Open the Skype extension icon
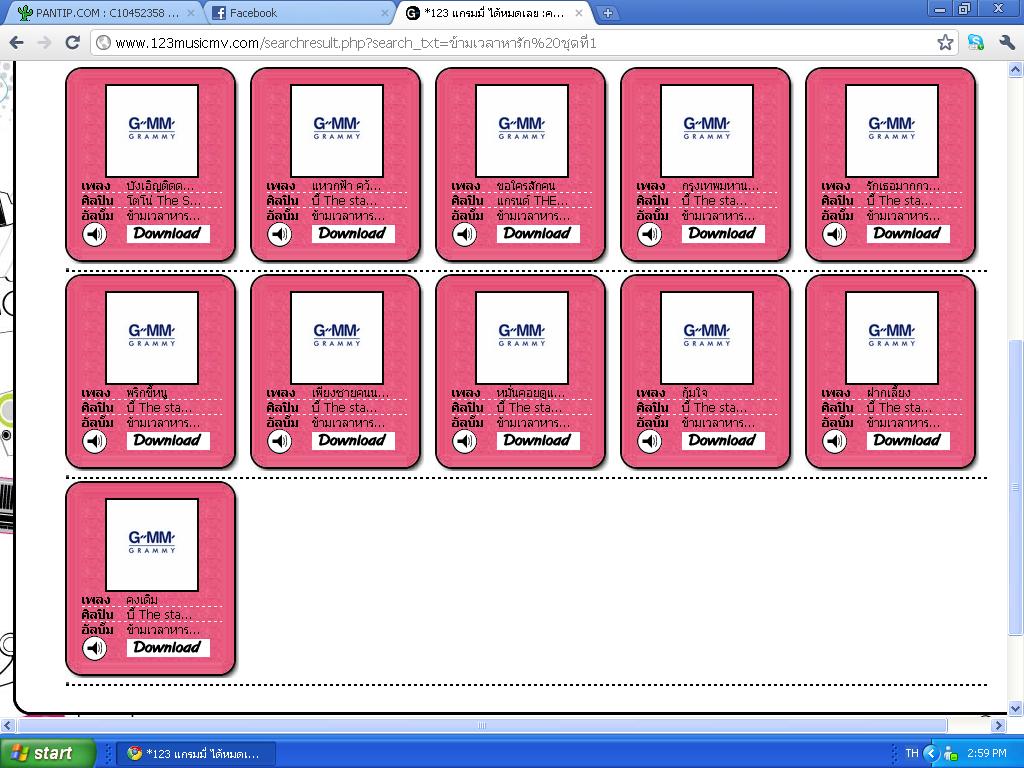1024x768 pixels. click(x=976, y=43)
